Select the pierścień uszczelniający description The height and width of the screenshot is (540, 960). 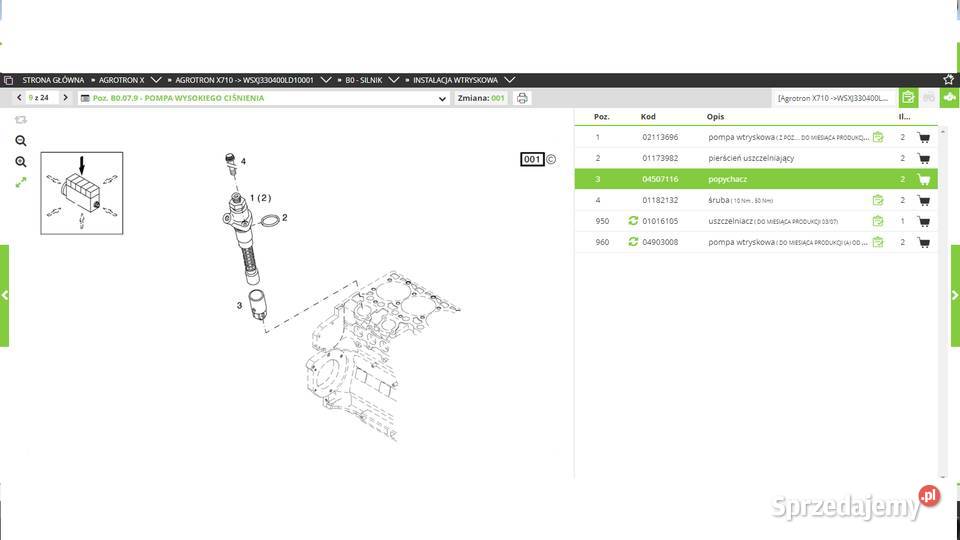(x=751, y=158)
